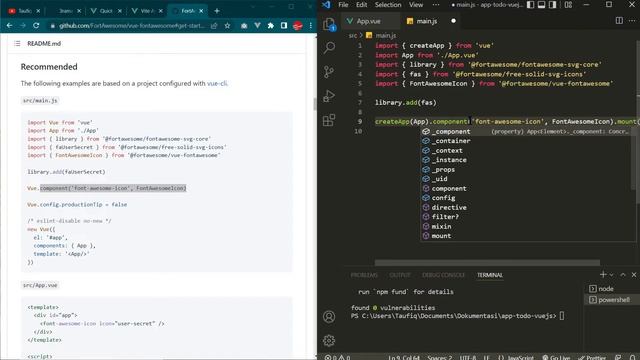This screenshot has height=360, width=640.
Task: Open the Search view in VS Code
Action: click(329, 48)
